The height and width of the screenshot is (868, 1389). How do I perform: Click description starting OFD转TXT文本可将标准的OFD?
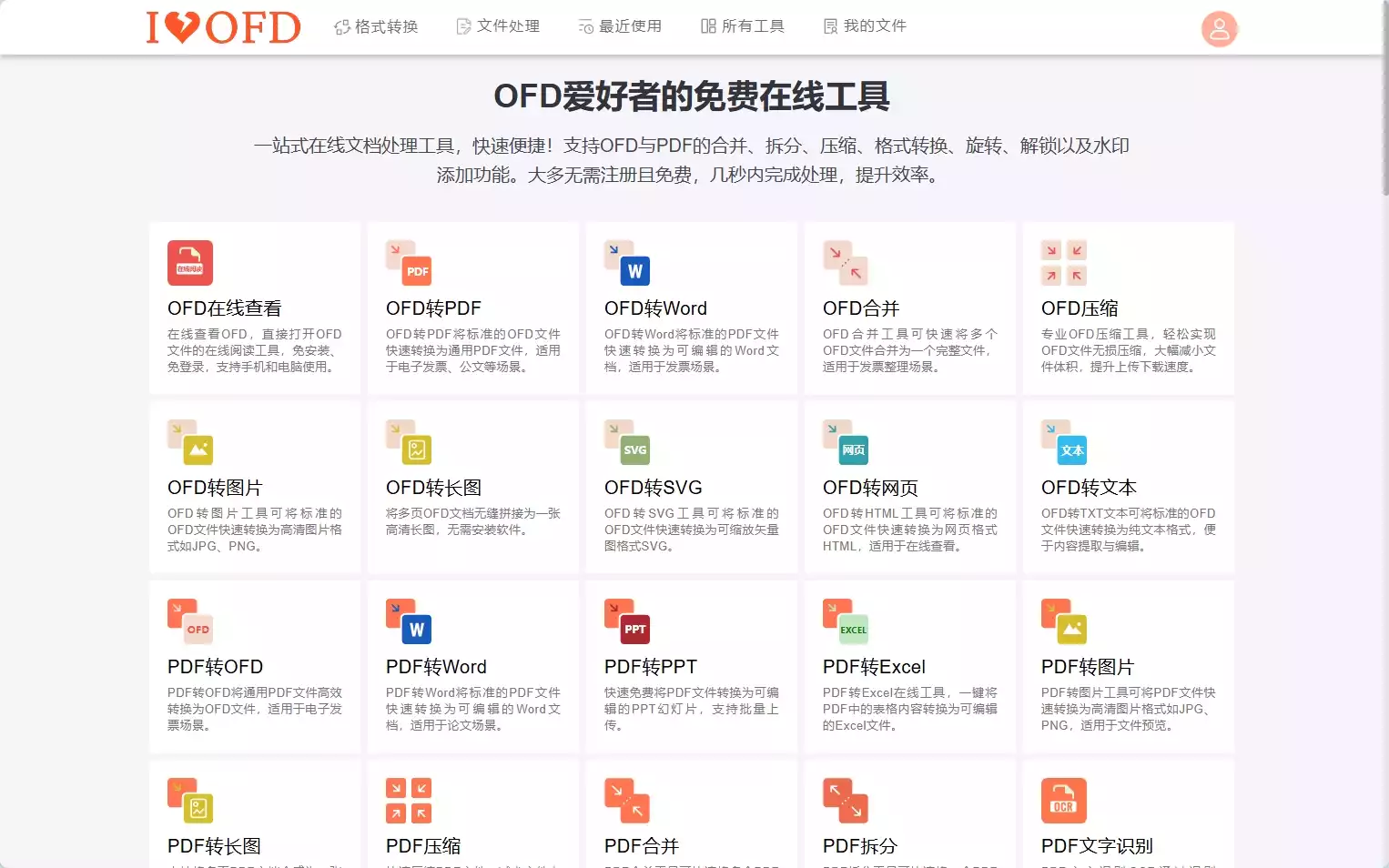point(1129,530)
